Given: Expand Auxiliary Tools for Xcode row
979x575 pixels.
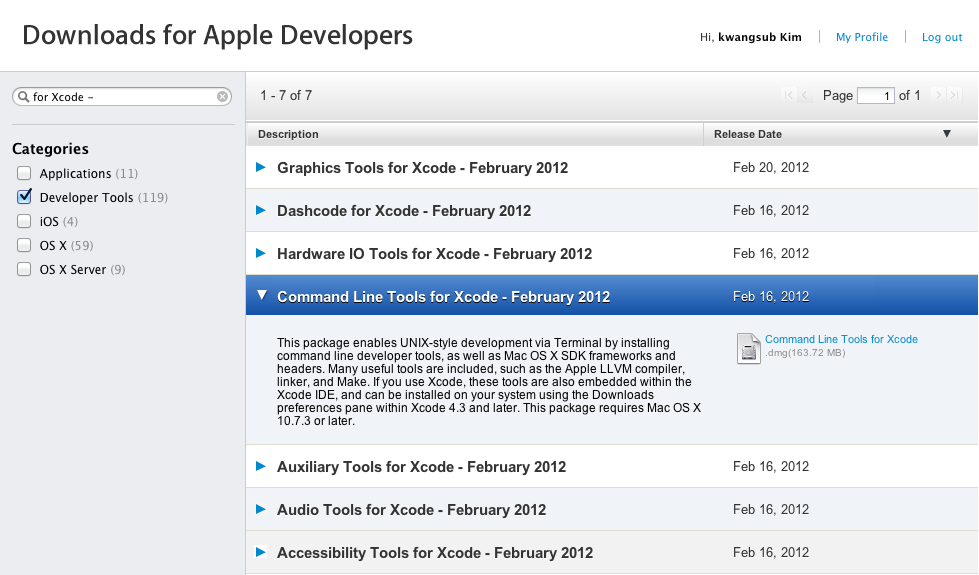Looking at the screenshot, I should pyautogui.click(x=261, y=466).
